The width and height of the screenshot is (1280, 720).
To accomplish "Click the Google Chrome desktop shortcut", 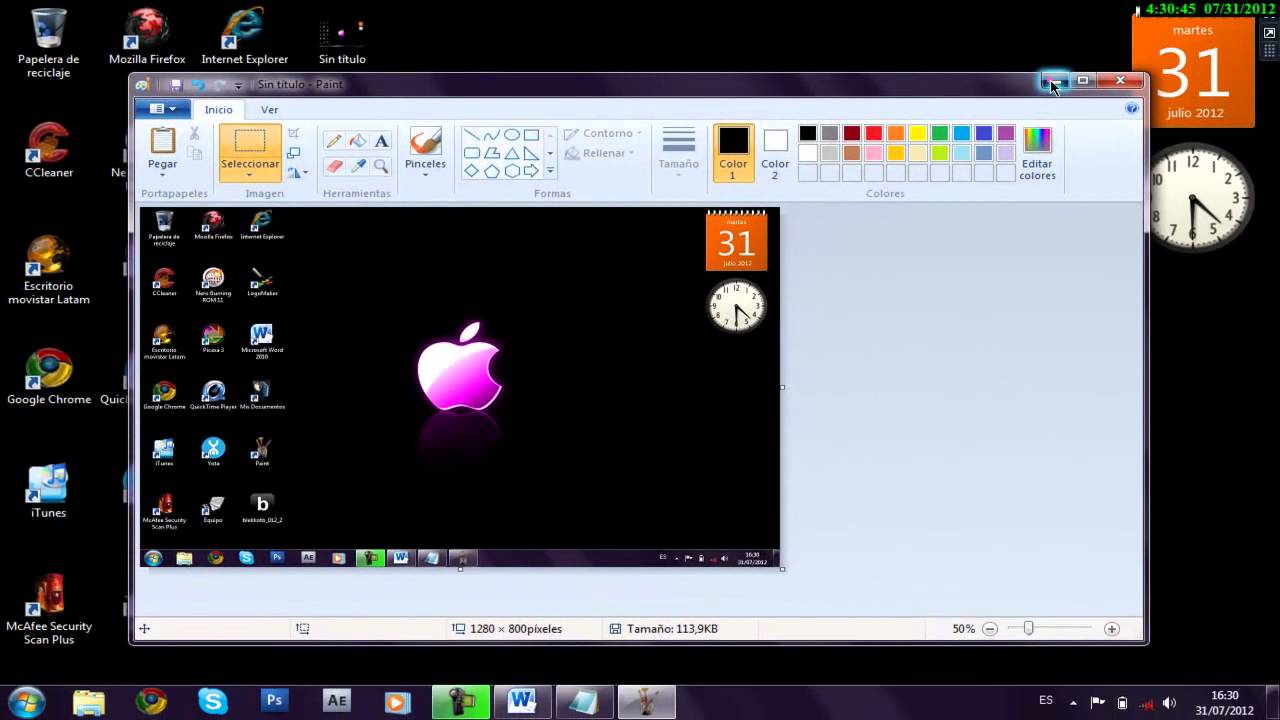I will 49,377.
